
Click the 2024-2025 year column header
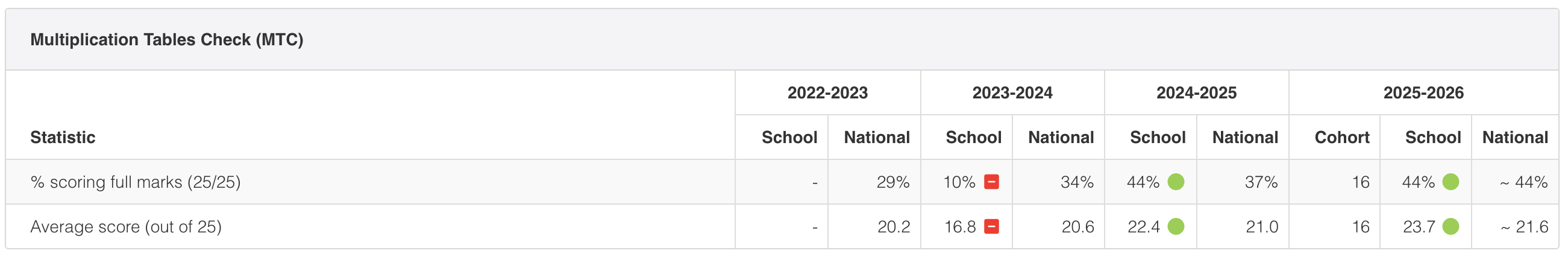click(1197, 92)
